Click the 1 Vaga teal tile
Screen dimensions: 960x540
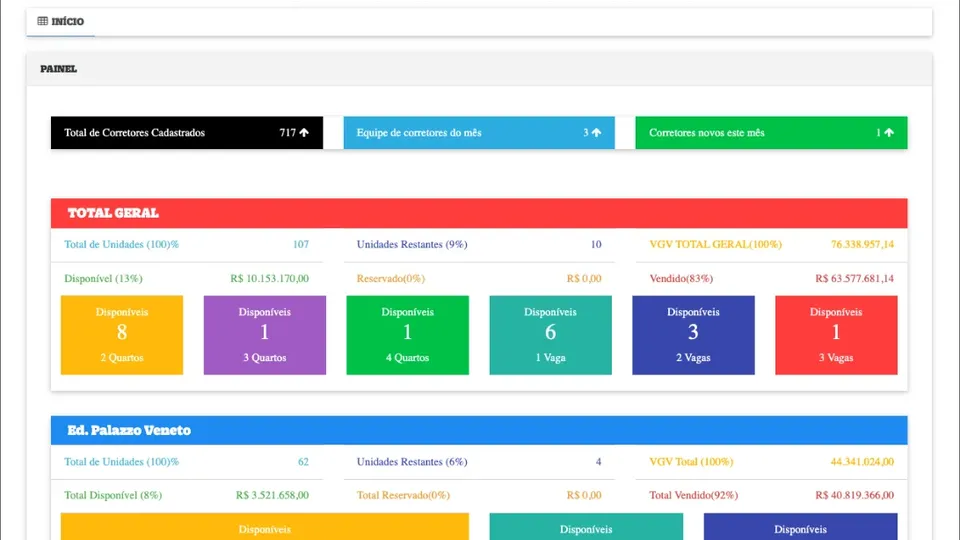pos(550,335)
